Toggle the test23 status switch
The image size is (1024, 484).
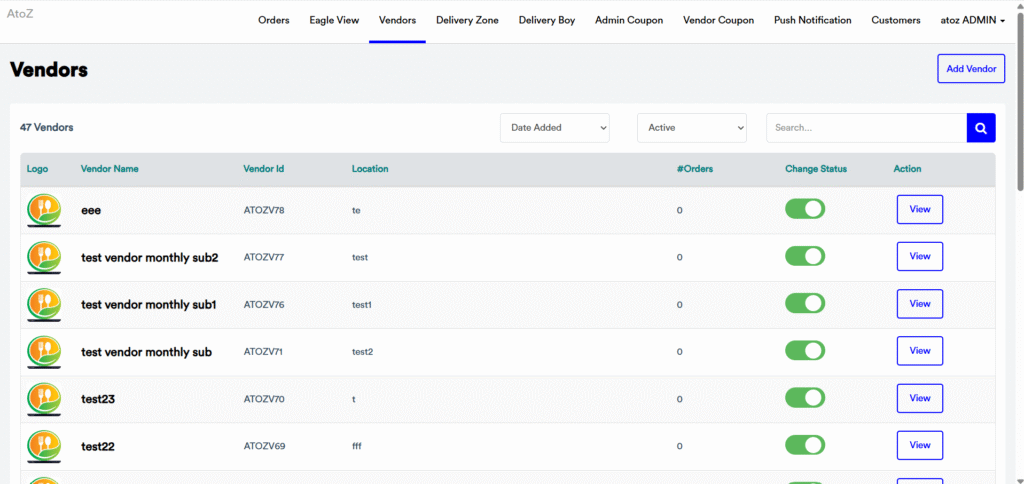coord(805,398)
